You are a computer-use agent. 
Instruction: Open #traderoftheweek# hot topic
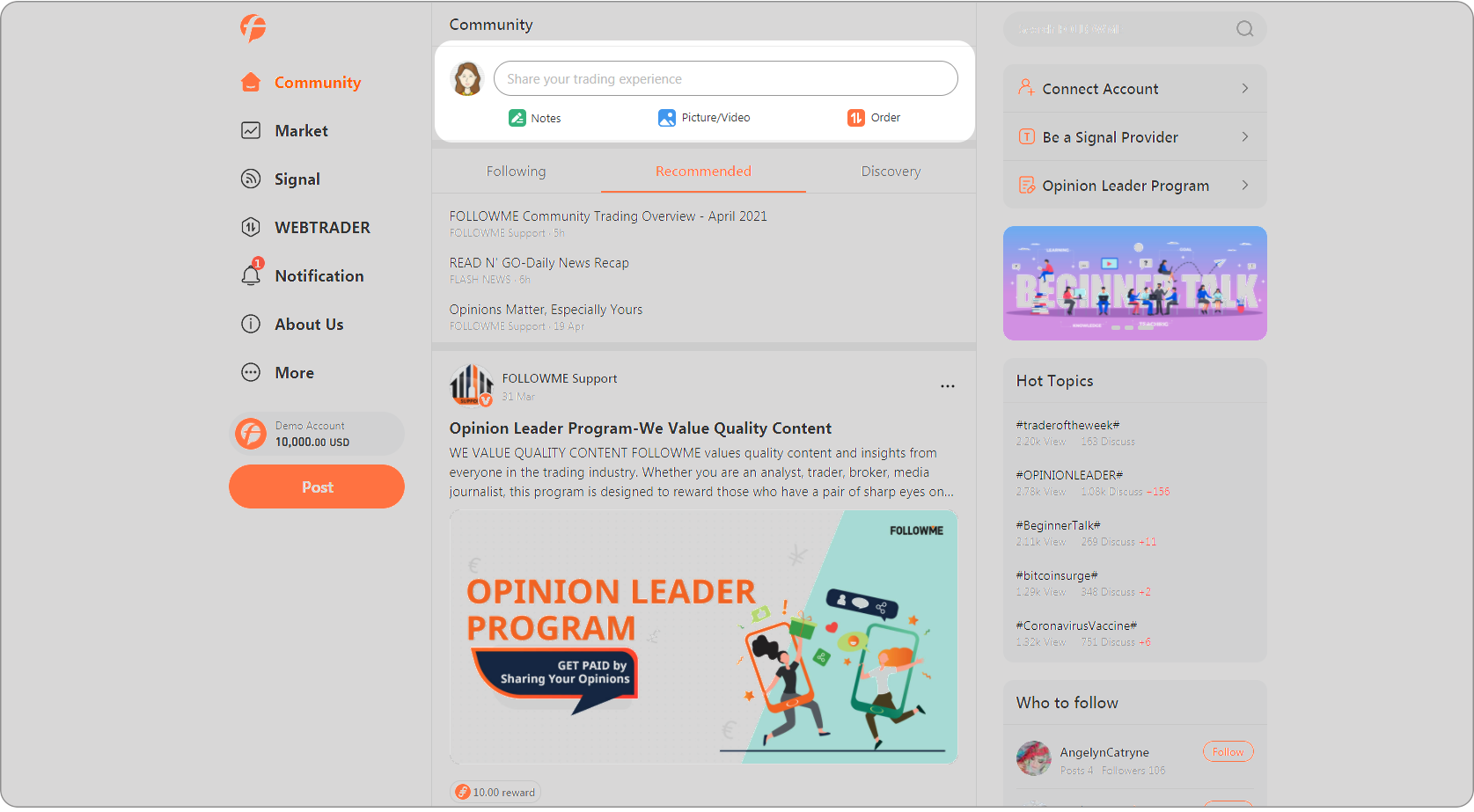tap(1067, 425)
